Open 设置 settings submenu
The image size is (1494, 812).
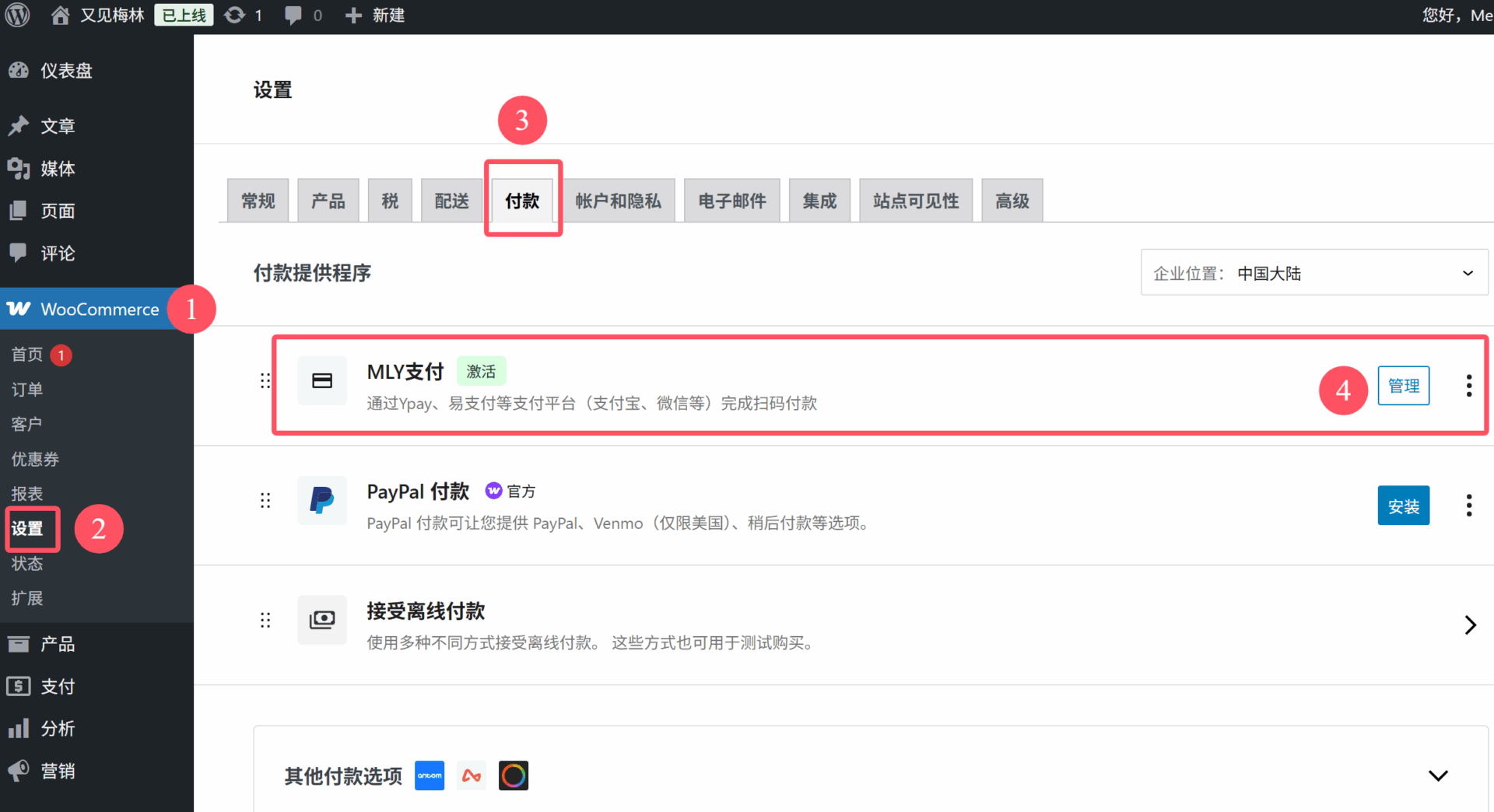(x=27, y=529)
